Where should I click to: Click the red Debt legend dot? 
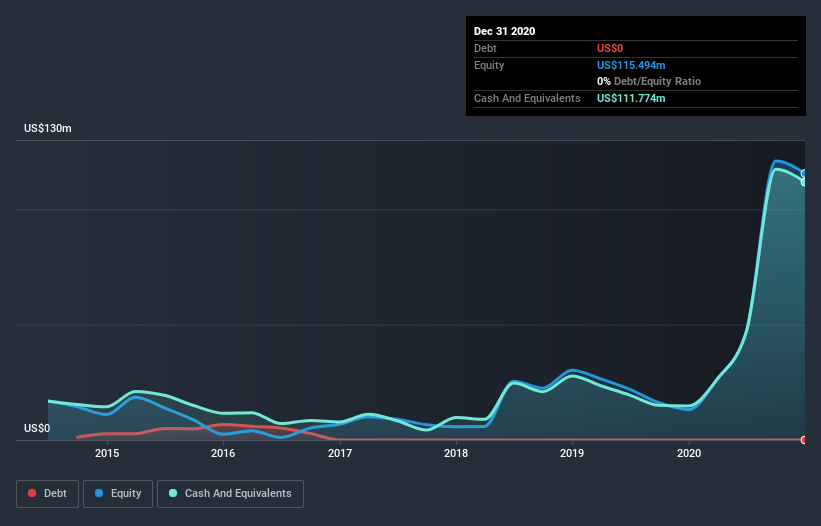pos(32,493)
